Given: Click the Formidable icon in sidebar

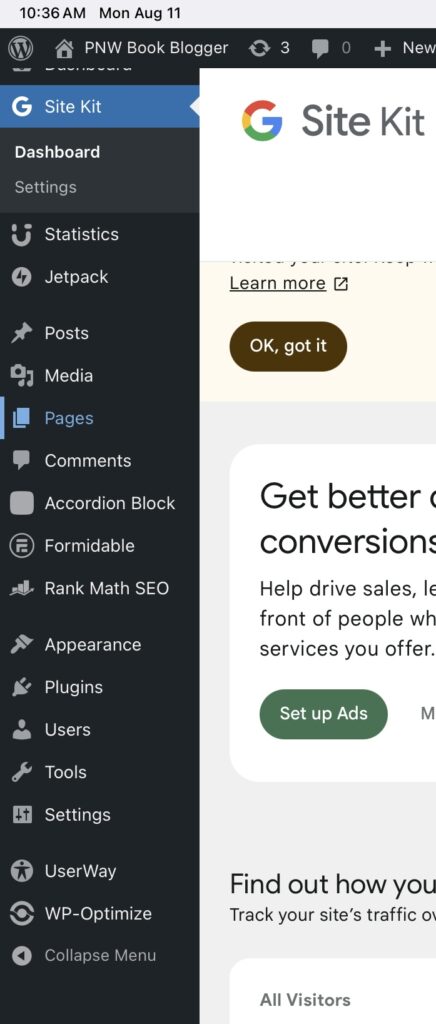Looking at the screenshot, I should point(22,546).
